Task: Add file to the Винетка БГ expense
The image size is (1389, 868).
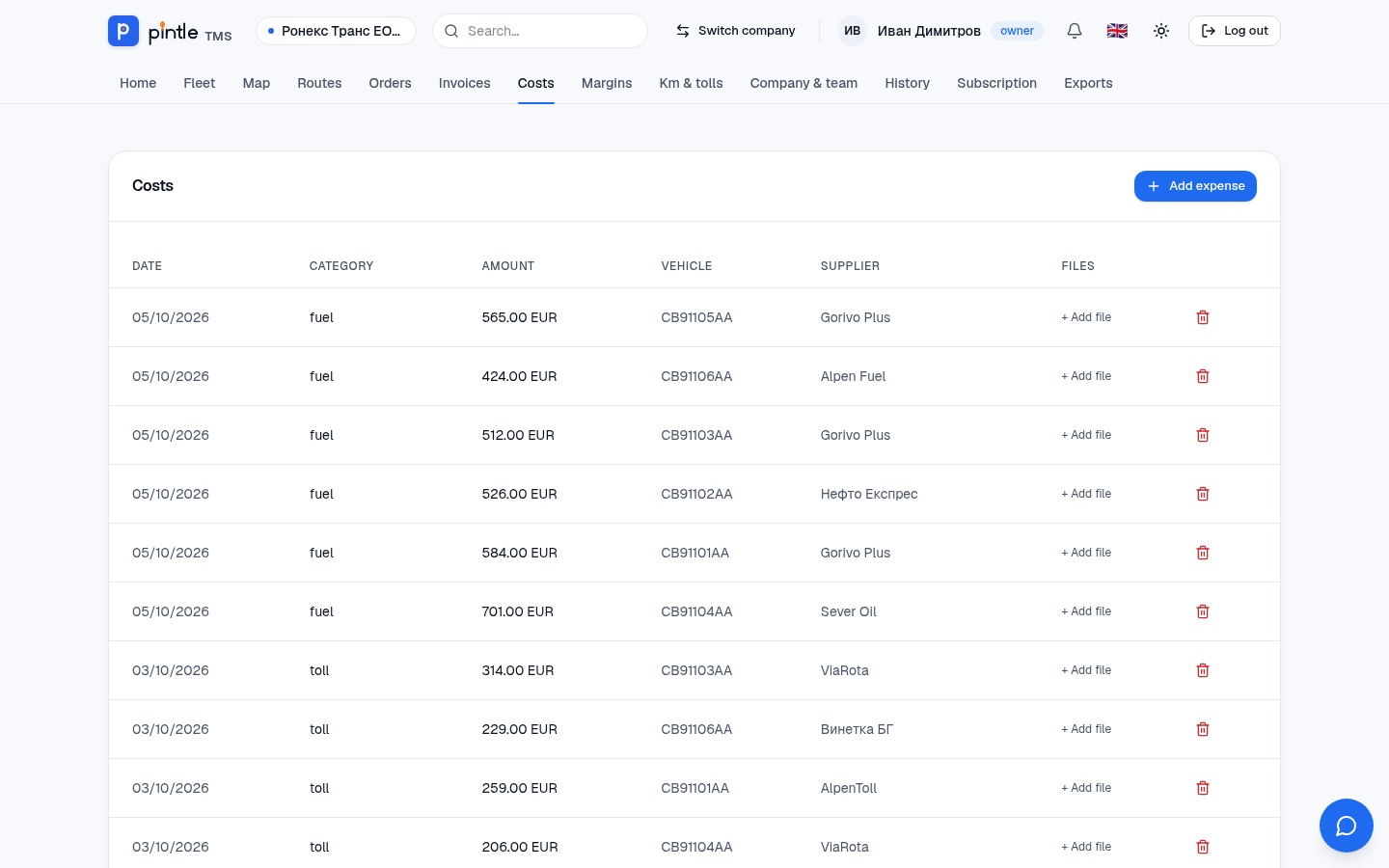Action: 1086,729
